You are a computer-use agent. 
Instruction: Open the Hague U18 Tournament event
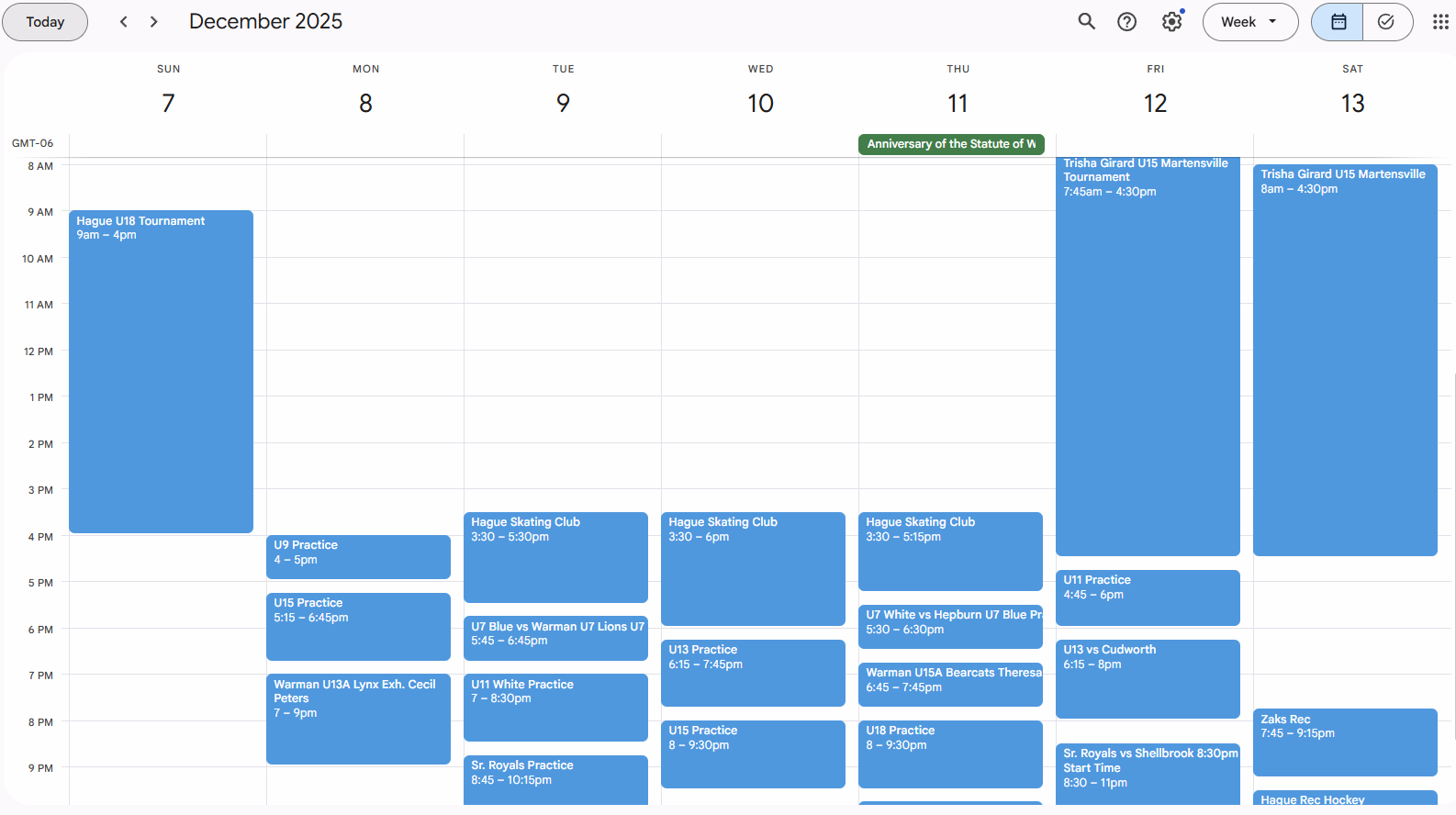coord(161,367)
